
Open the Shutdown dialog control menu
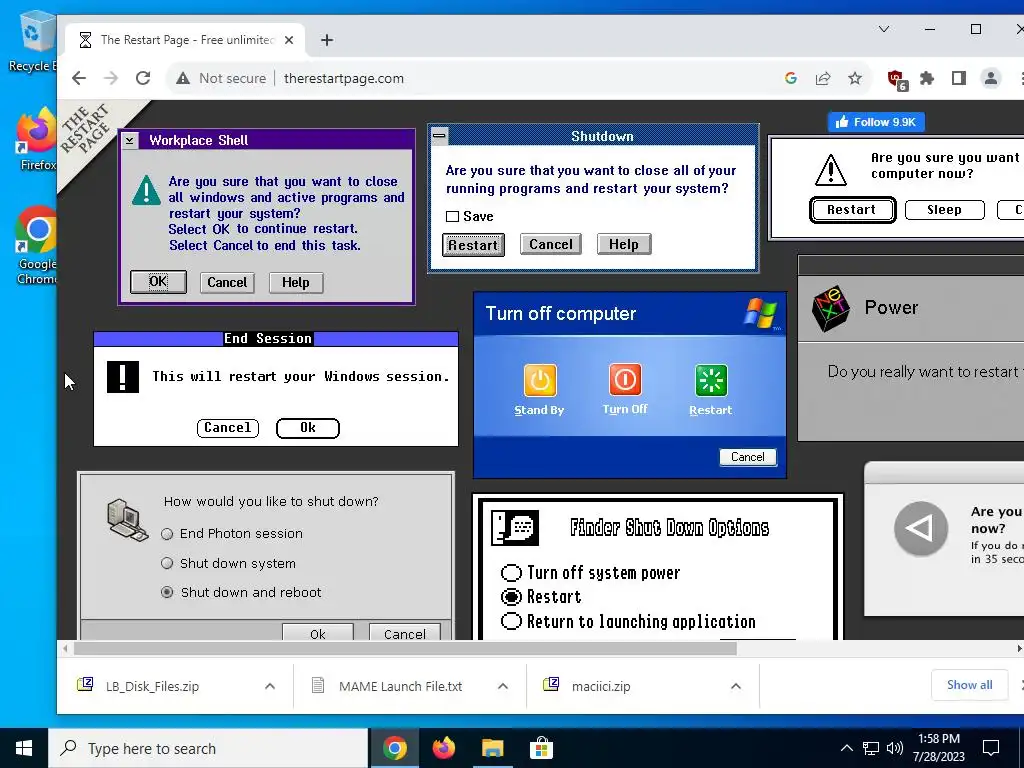click(x=440, y=136)
